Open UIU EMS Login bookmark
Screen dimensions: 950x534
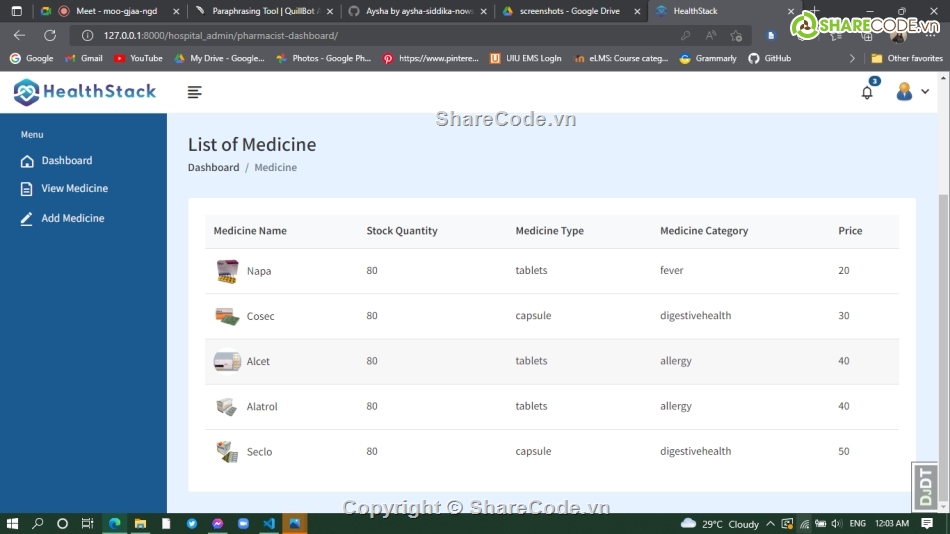coord(525,58)
